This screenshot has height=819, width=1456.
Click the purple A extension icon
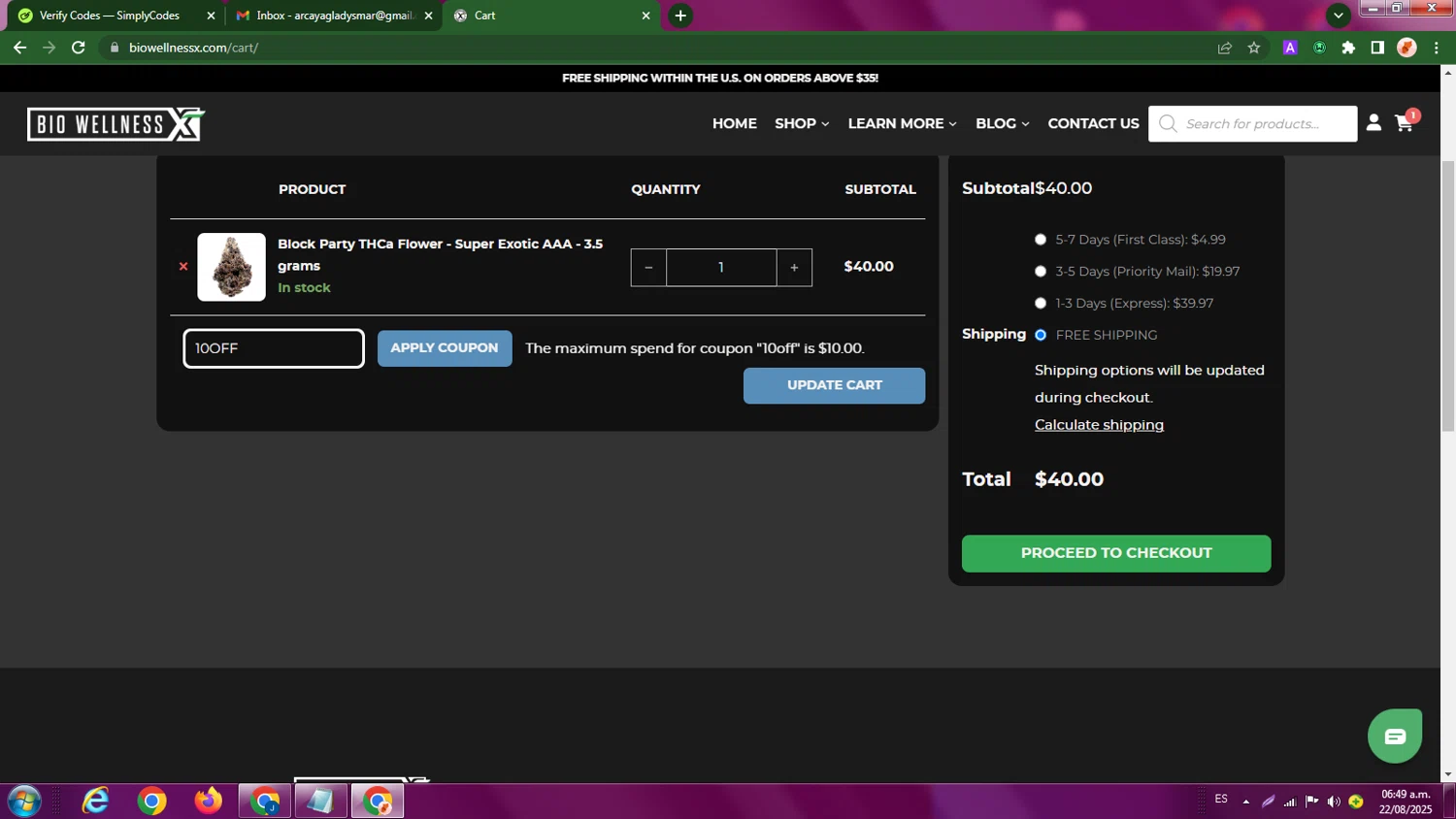point(1290,48)
